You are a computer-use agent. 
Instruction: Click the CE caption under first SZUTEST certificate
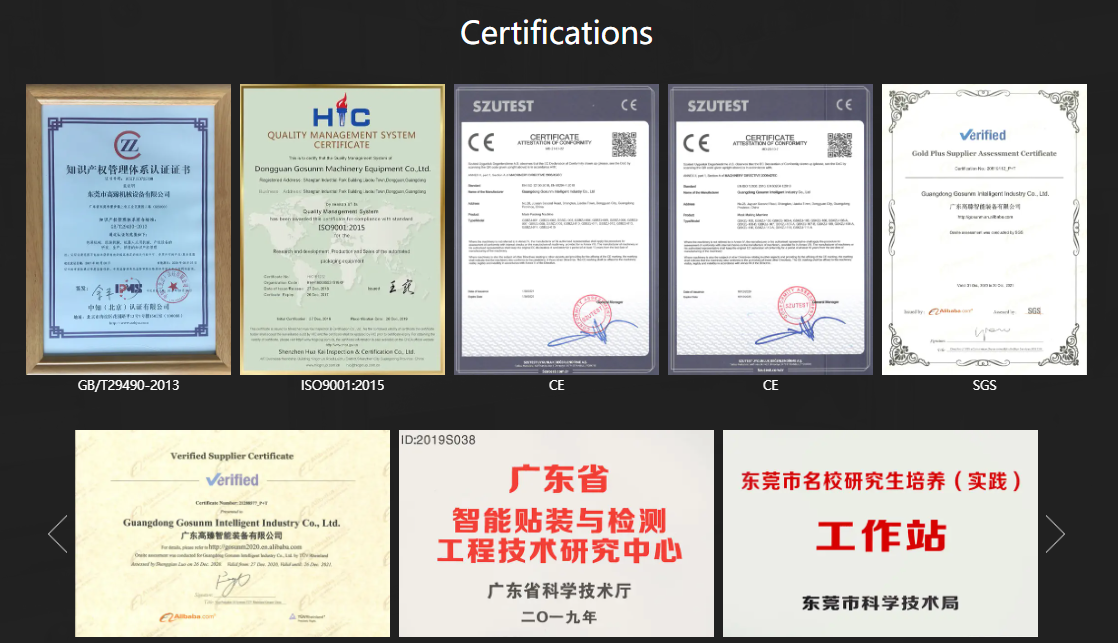556,385
